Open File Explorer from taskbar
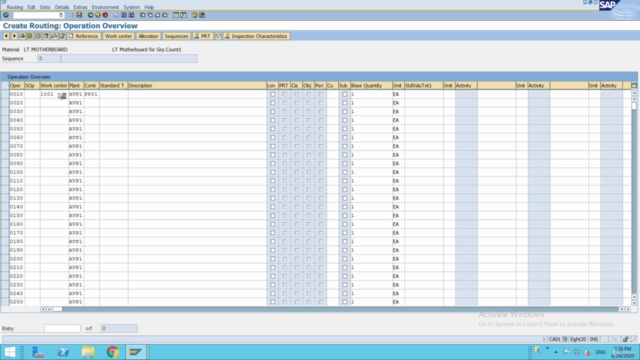The width and height of the screenshot is (640, 360). (88, 352)
